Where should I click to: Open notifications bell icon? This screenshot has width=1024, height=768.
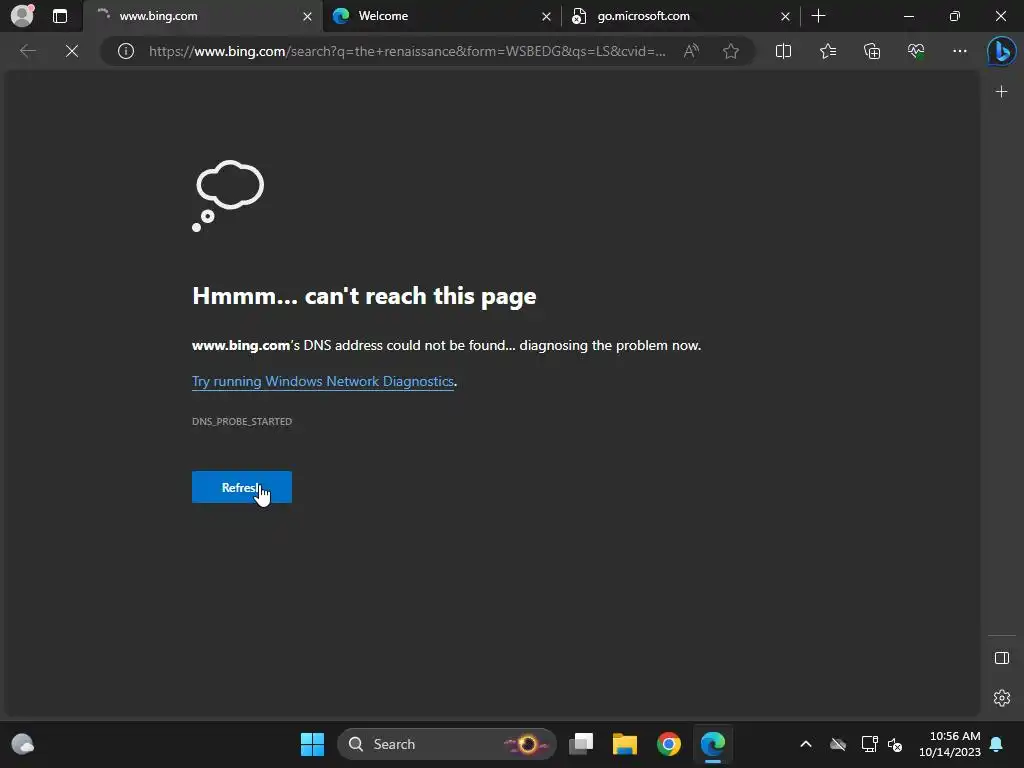[x=997, y=744]
